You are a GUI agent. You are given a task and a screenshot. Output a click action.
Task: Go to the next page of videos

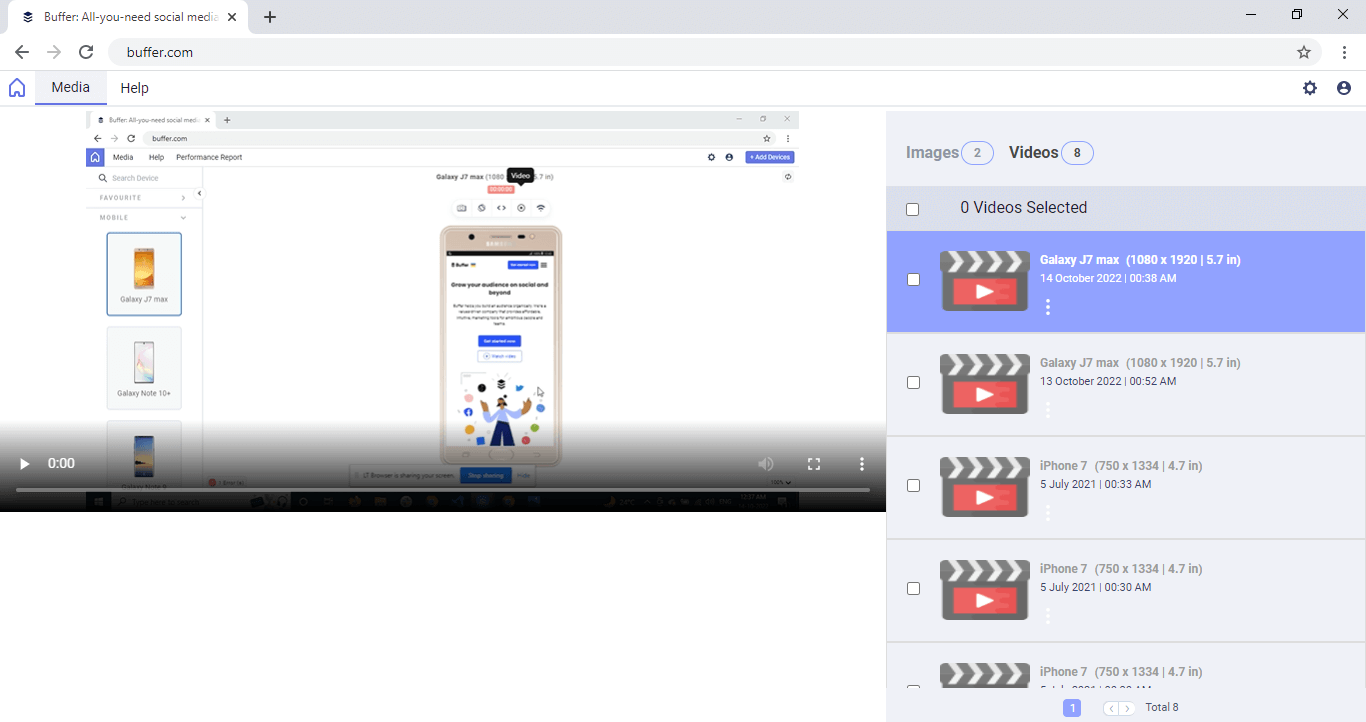point(1127,708)
